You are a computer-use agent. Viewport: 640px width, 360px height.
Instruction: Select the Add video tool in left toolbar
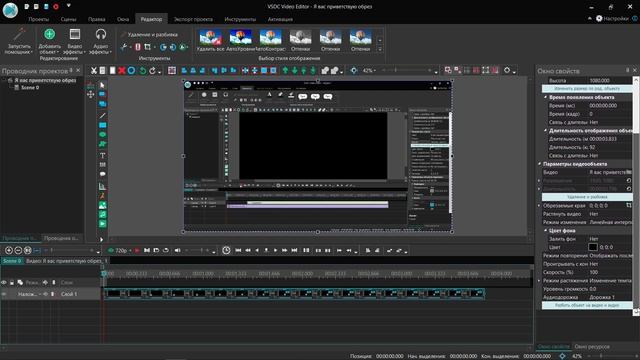coord(102,224)
